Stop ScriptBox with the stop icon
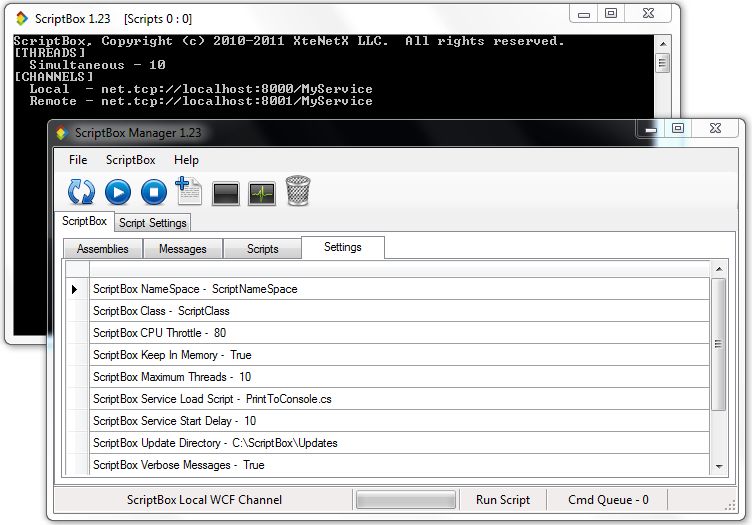752x525 pixels. [154, 192]
